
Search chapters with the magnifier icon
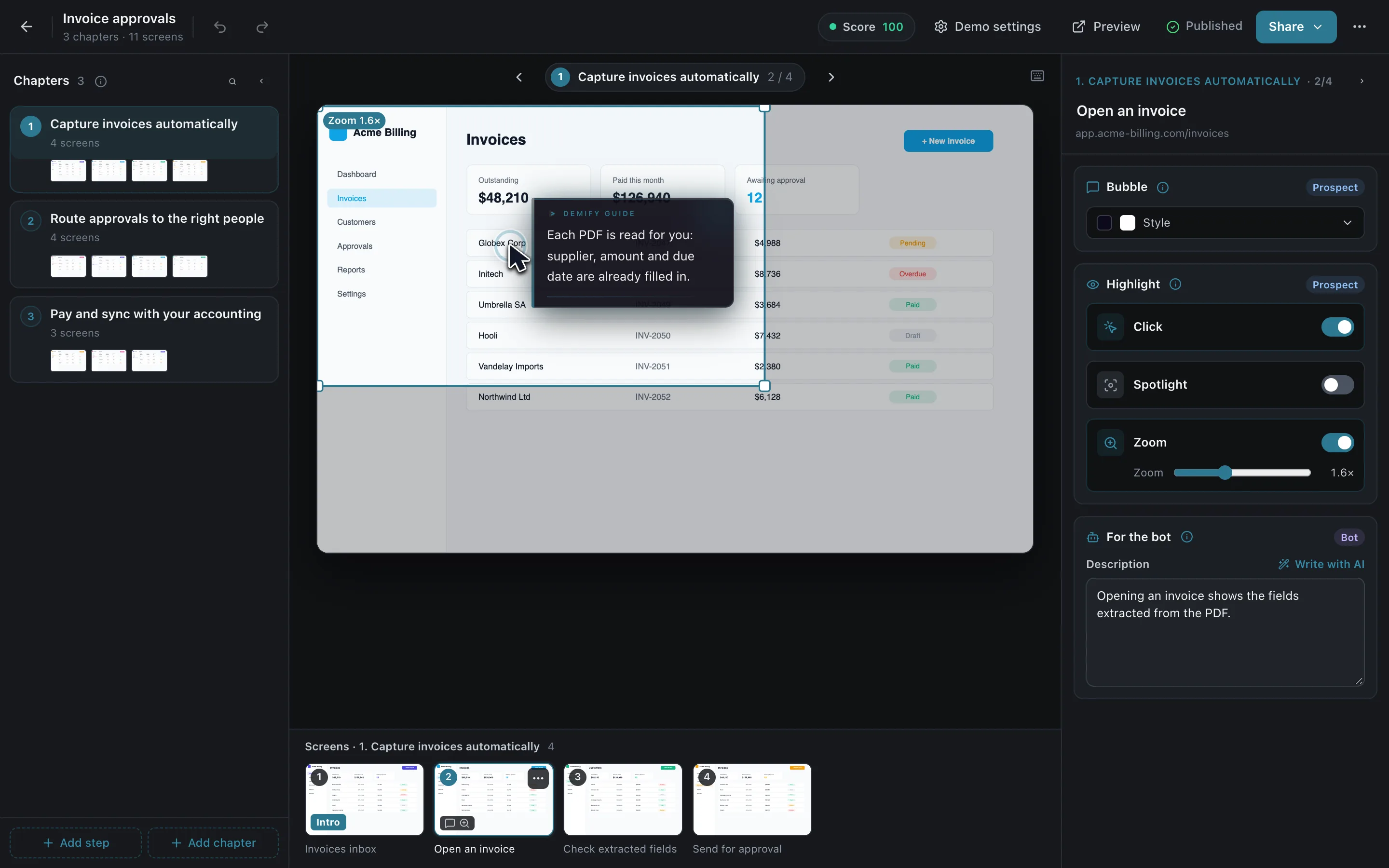232,81
